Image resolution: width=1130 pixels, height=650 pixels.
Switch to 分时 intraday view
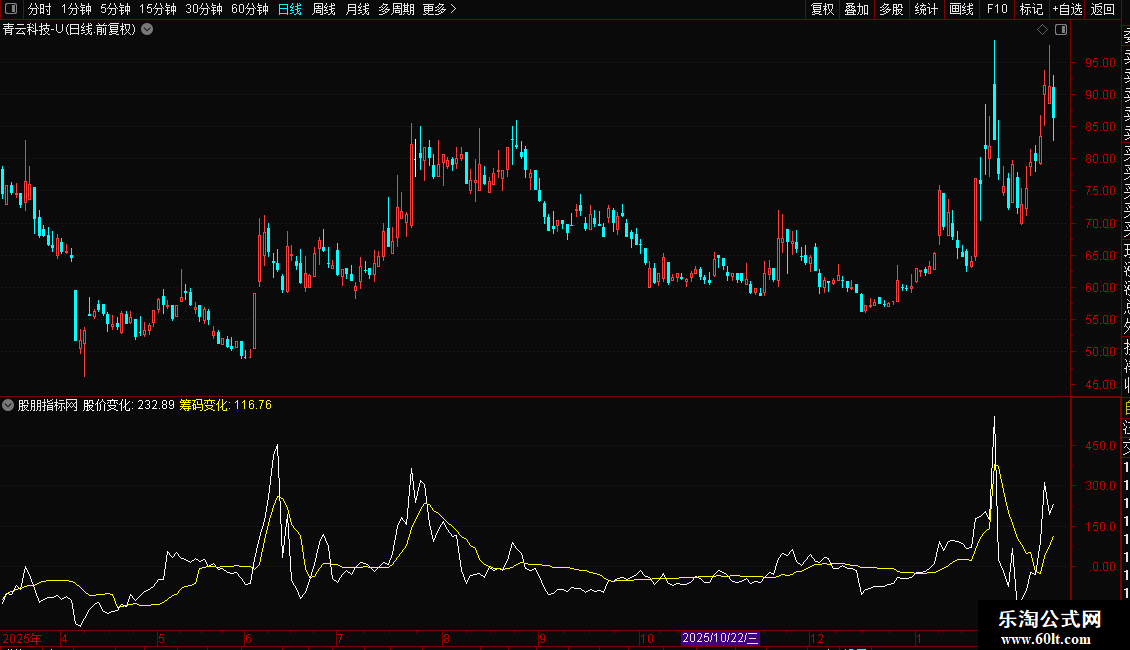(40, 9)
